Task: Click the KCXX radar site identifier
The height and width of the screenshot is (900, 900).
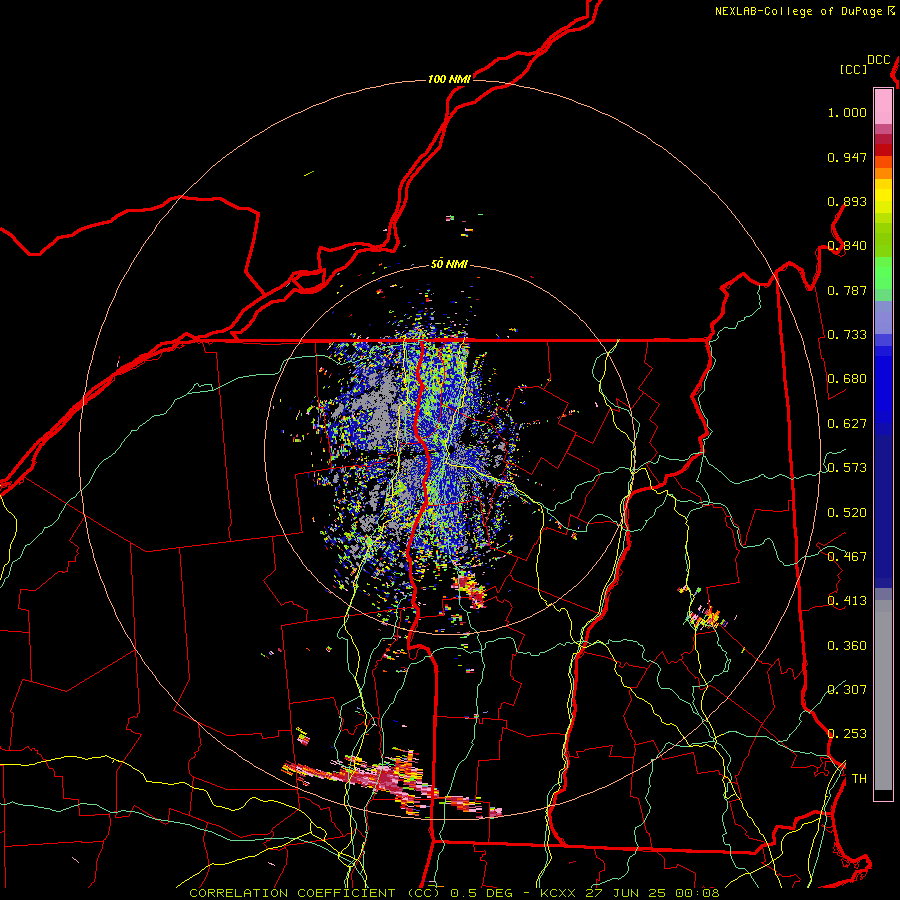Action: coord(557,893)
